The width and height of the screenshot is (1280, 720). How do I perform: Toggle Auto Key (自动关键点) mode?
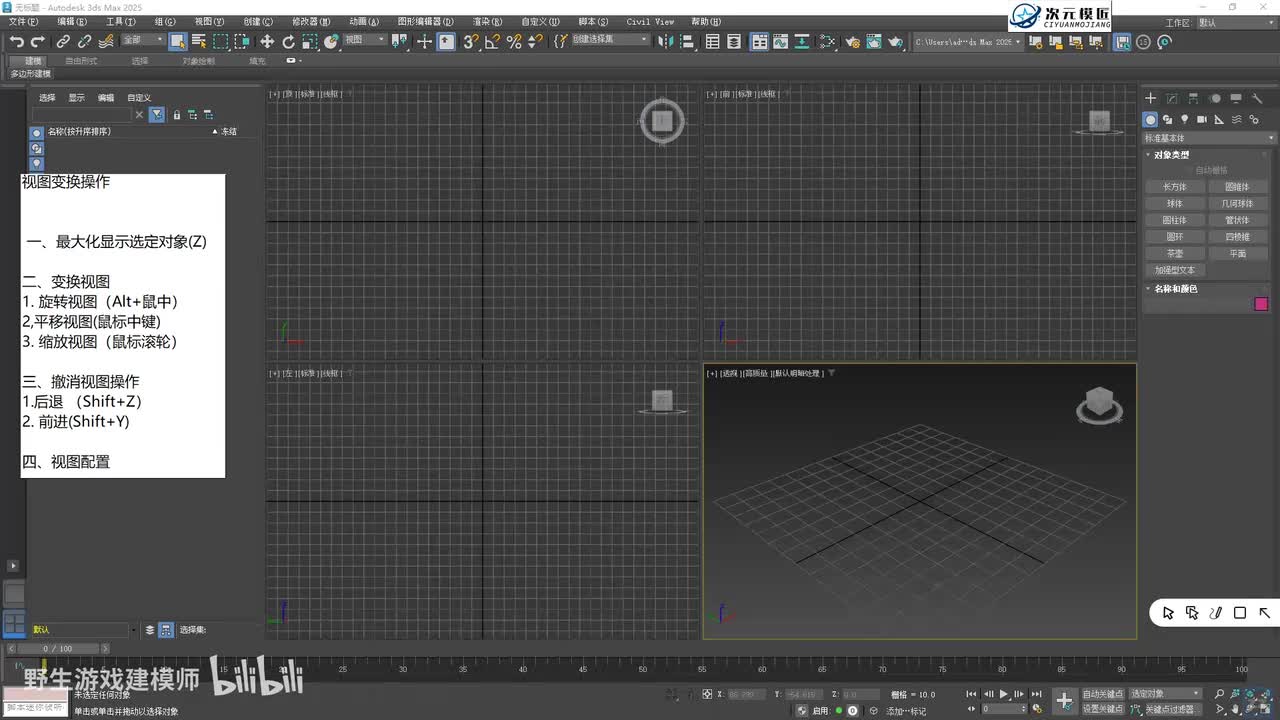1103,693
